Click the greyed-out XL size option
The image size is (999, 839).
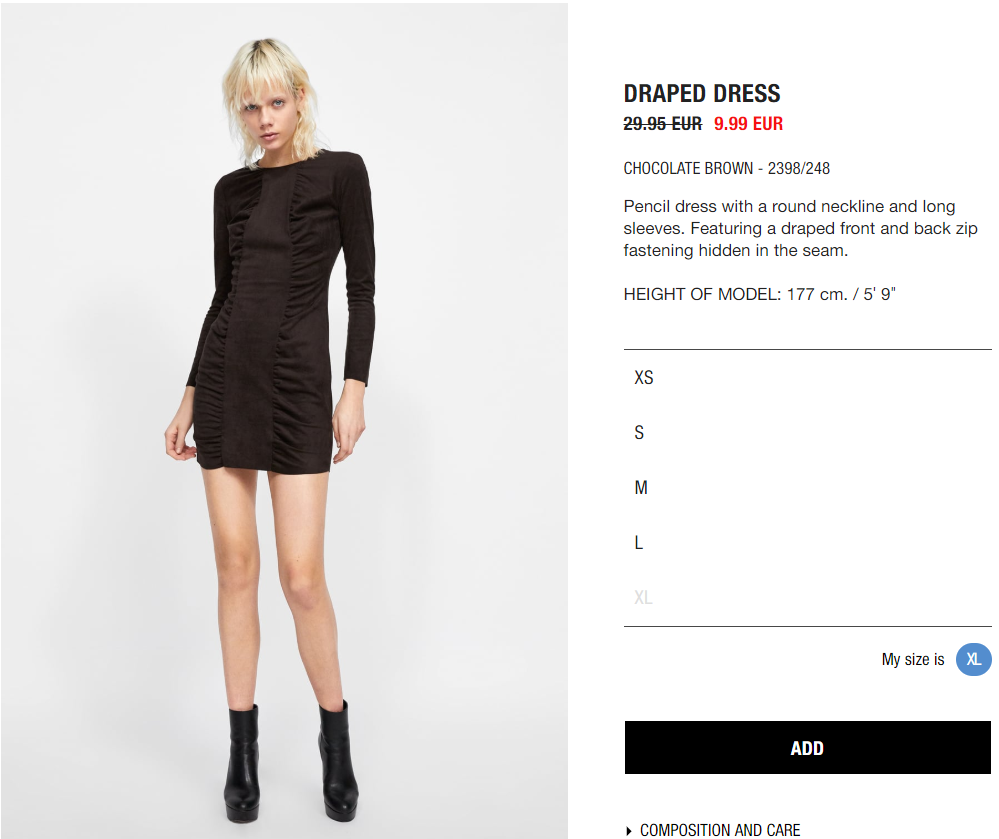tap(807, 597)
